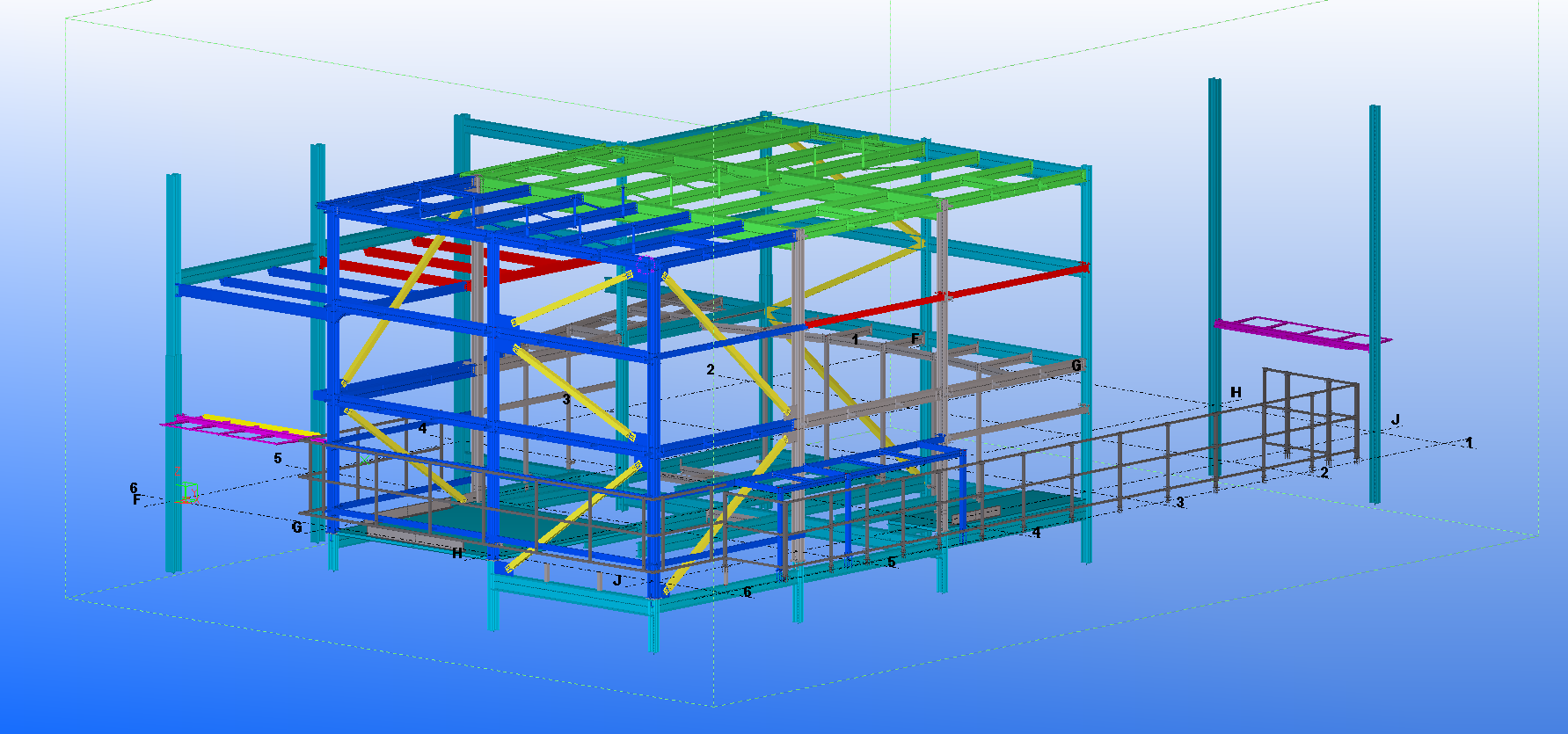Select grid label 6 directly above label F
This screenshot has width=1568, height=734.
point(134,487)
